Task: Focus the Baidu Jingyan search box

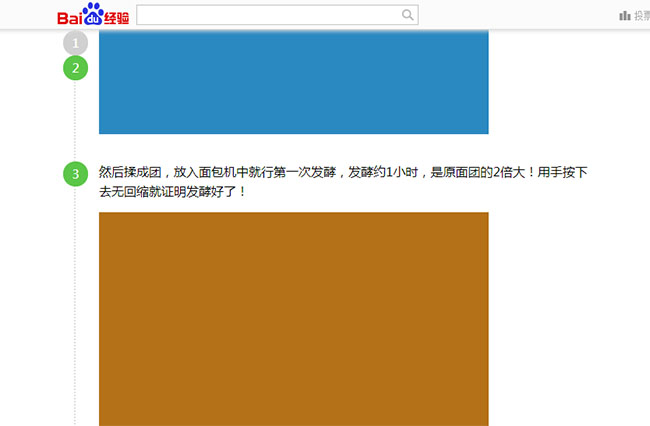Action: (268, 15)
